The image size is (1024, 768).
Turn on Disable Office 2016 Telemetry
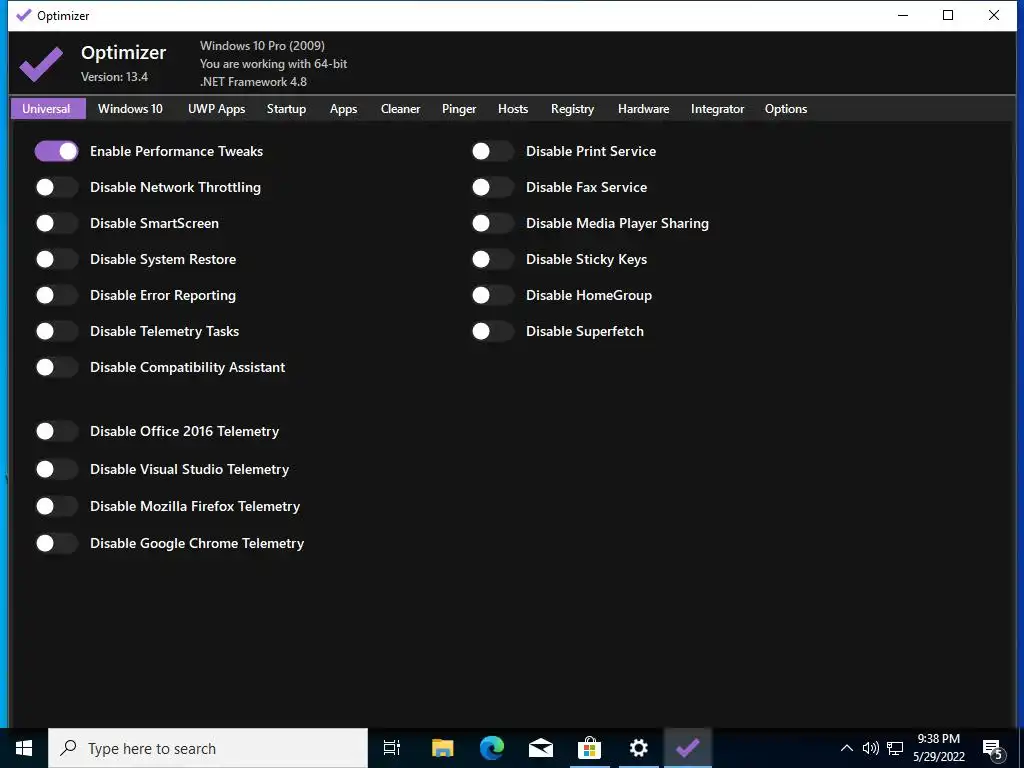pyautogui.click(x=56, y=431)
